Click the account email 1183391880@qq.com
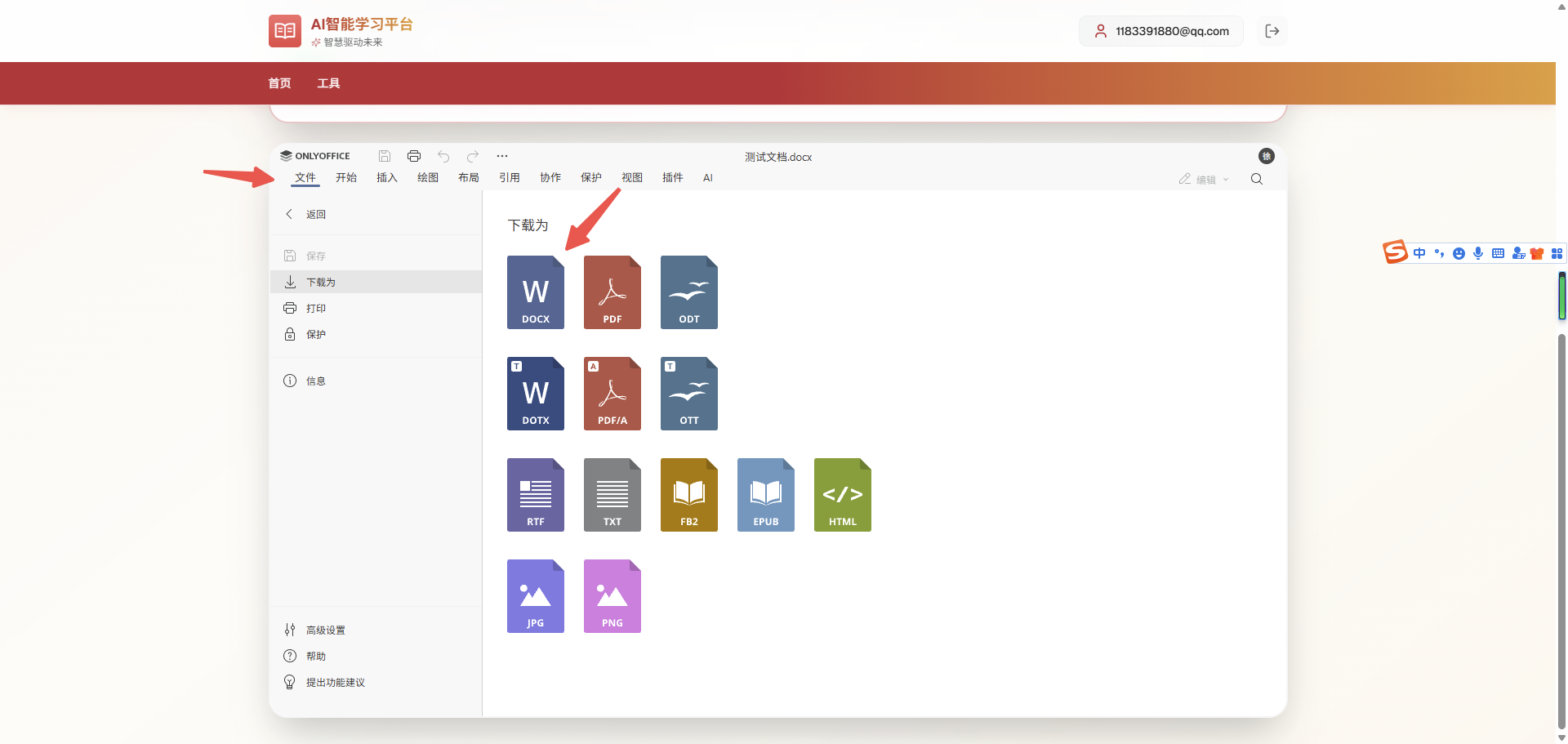This screenshot has height=744, width=1568. point(1161,31)
